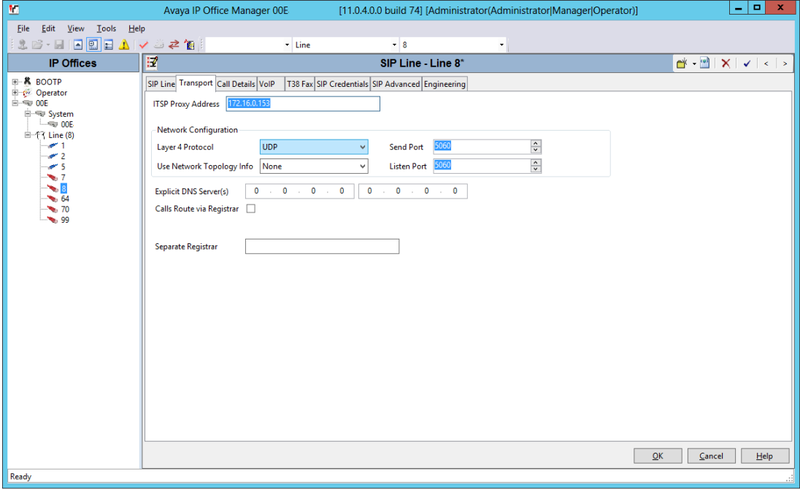Screen dimensions: 800x490
Task: Collapse System tree node
Action: click(x=28, y=114)
